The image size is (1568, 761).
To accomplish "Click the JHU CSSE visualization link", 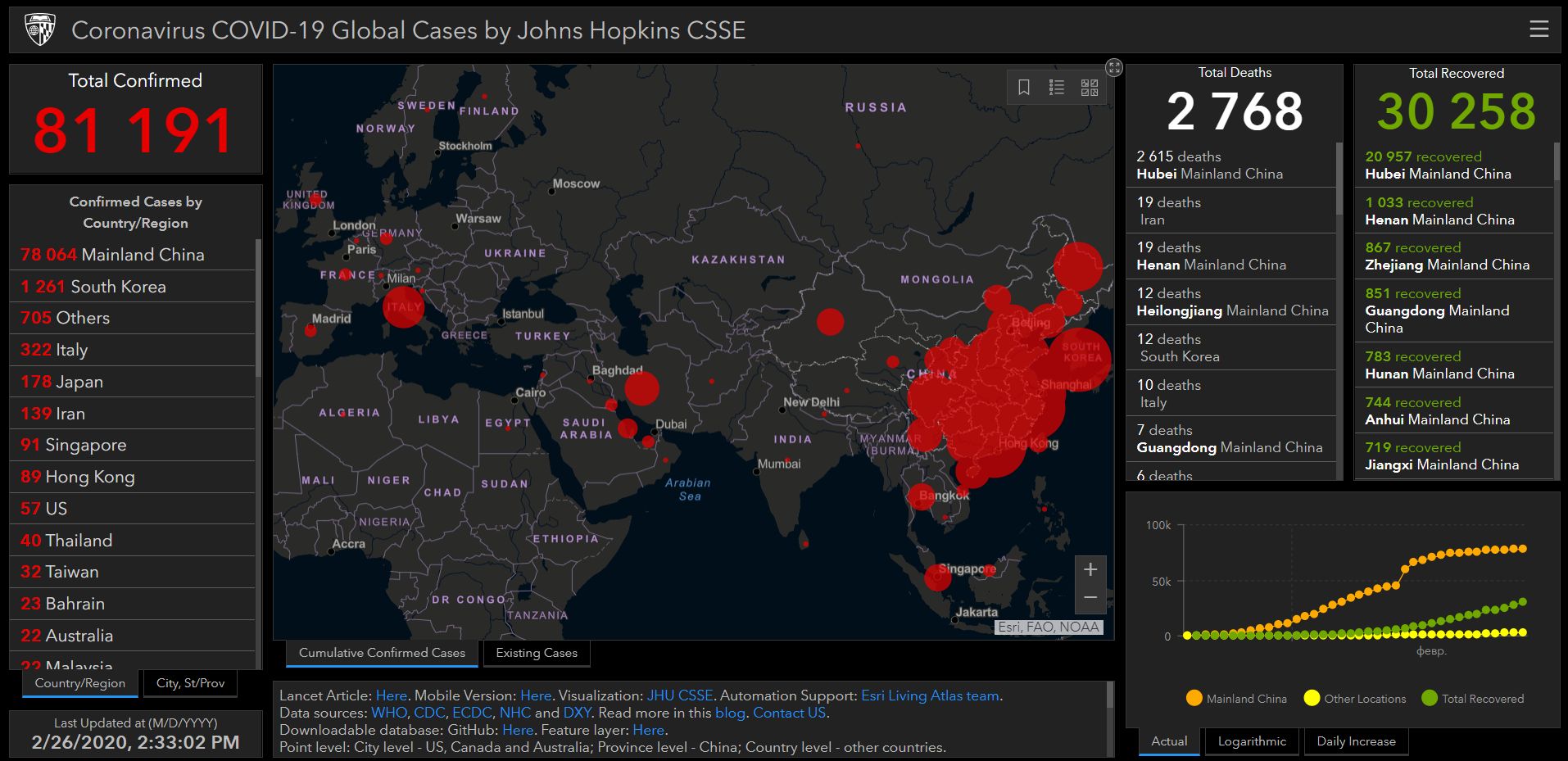I will (679, 695).
